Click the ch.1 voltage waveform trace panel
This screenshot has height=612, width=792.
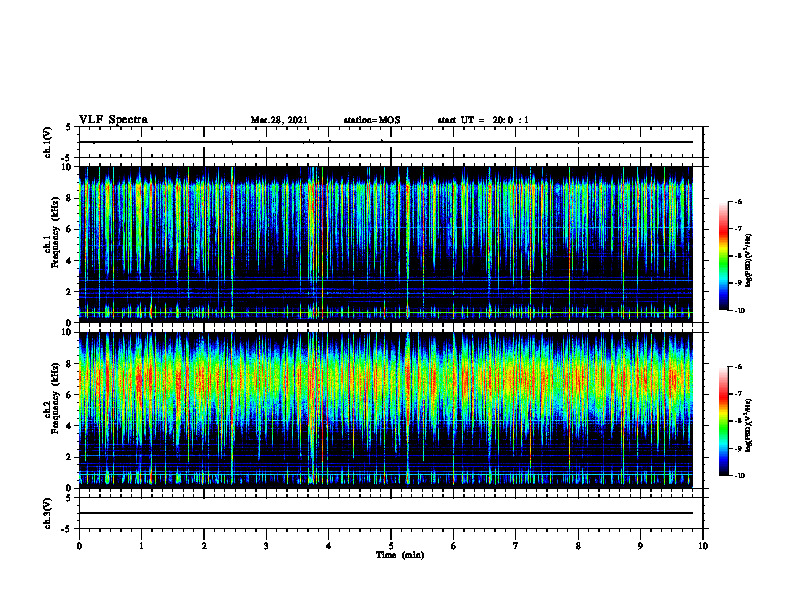coord(391,142)
